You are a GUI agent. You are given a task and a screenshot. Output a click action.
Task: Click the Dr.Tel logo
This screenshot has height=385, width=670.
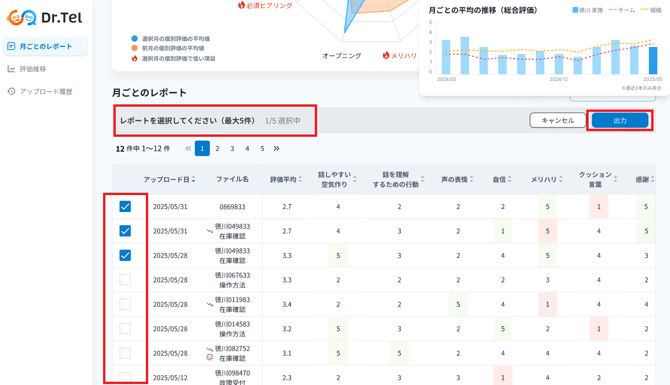(x=44, y=18)
